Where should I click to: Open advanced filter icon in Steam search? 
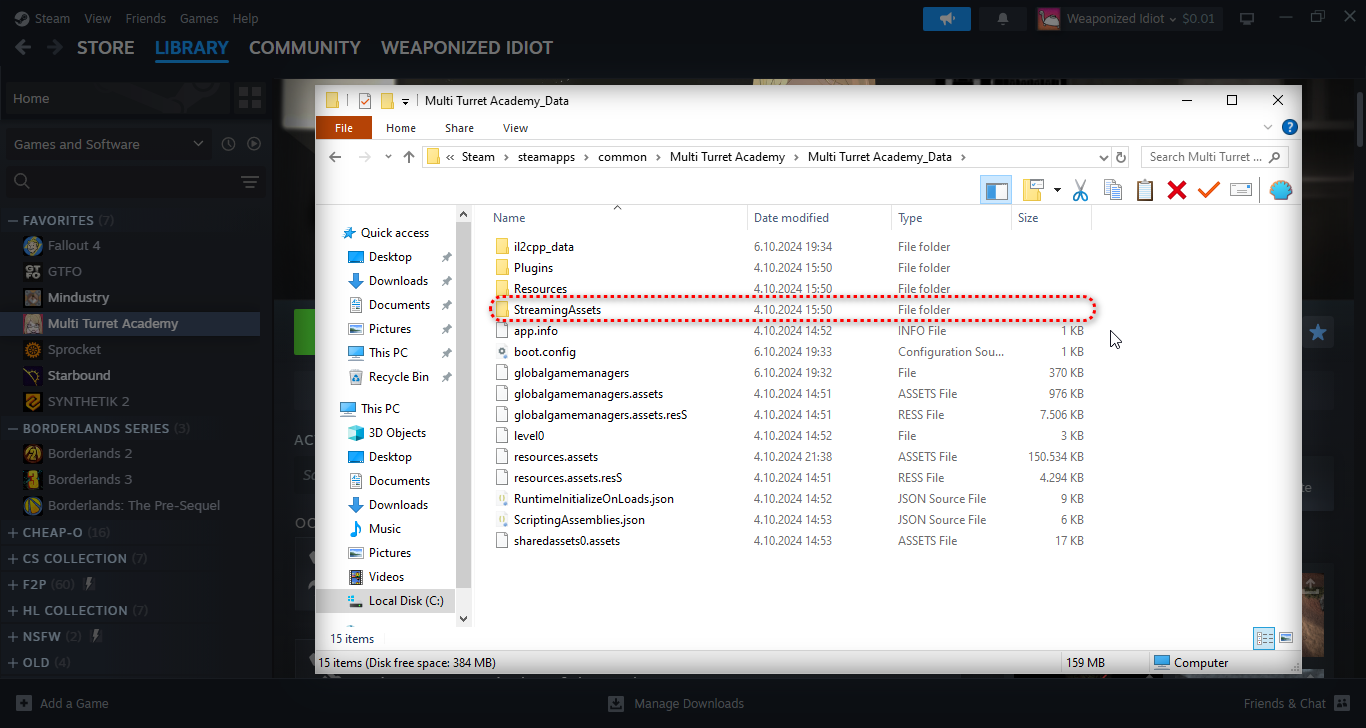point(250,182)
